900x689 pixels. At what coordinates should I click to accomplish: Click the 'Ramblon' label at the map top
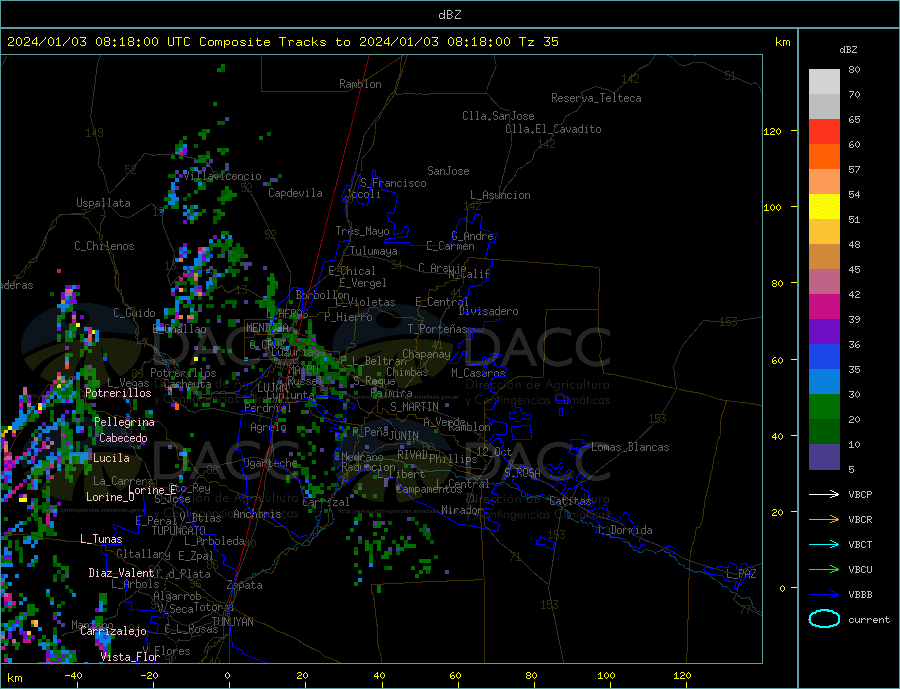click(x=360, y=84)
